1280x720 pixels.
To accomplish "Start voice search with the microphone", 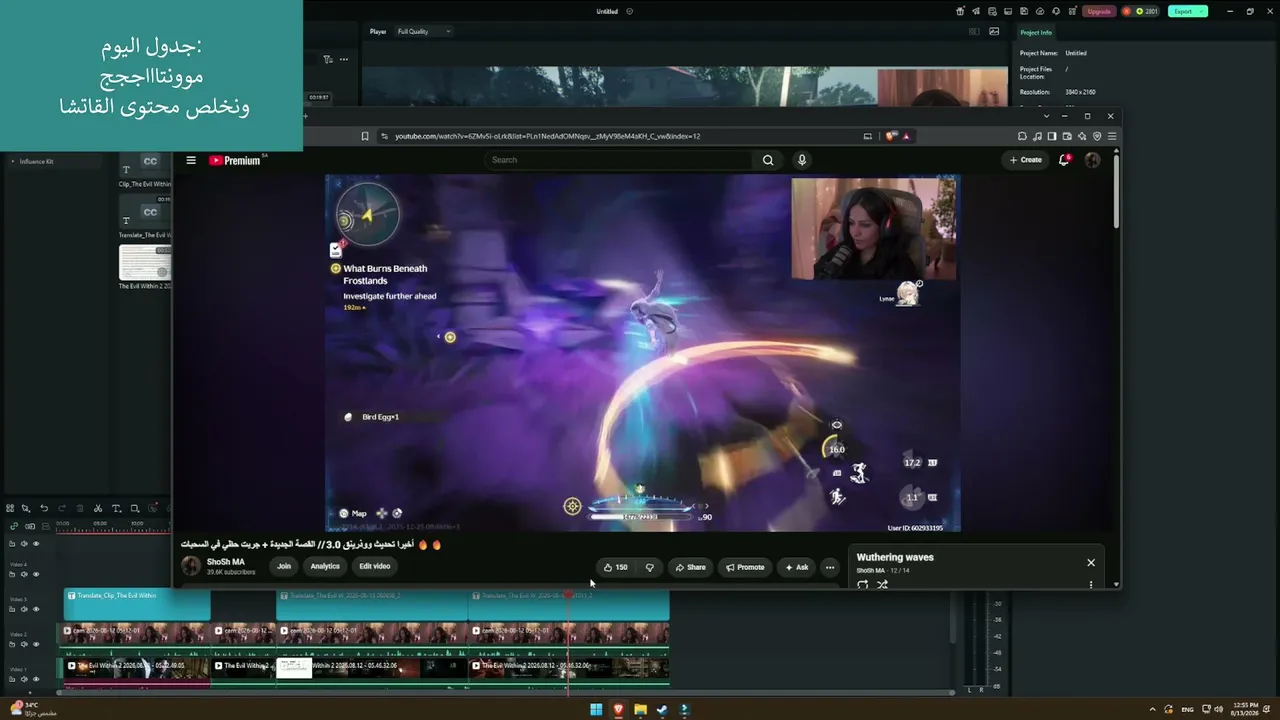I will tap(801, 160).
